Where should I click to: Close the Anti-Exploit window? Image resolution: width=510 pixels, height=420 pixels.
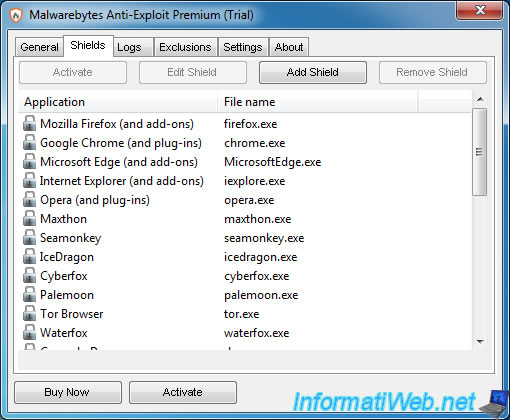tap(480, 10)
